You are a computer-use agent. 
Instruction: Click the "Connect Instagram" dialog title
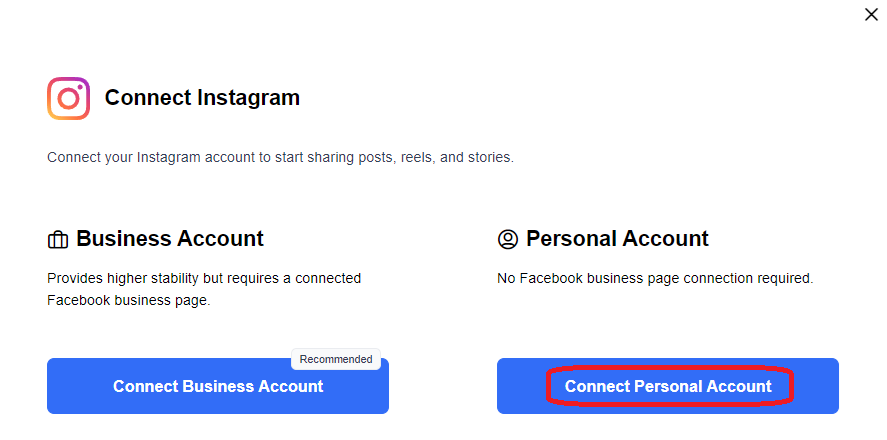202,98
